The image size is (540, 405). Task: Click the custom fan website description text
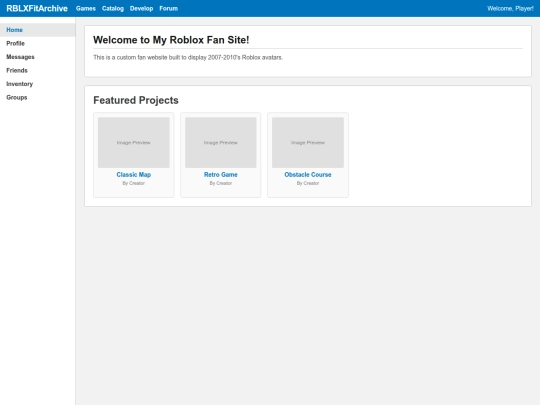[x=188, y=58]
